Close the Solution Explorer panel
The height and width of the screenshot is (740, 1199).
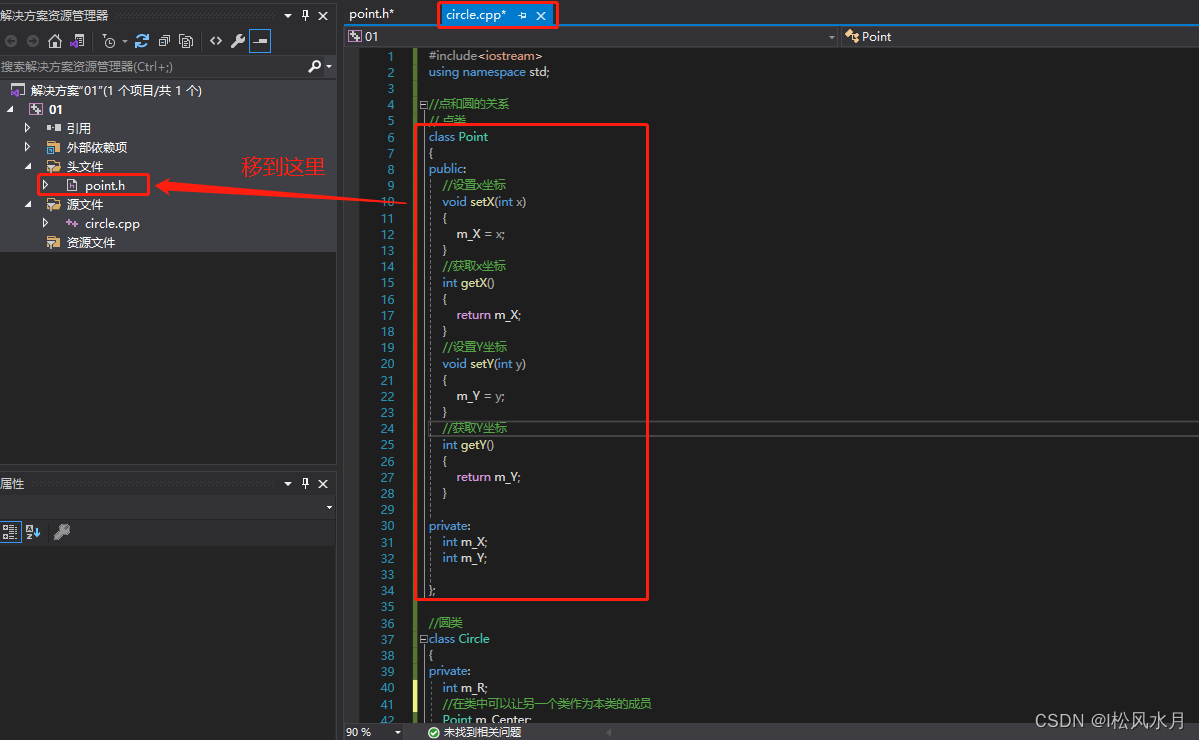click(x=323, y=15)
